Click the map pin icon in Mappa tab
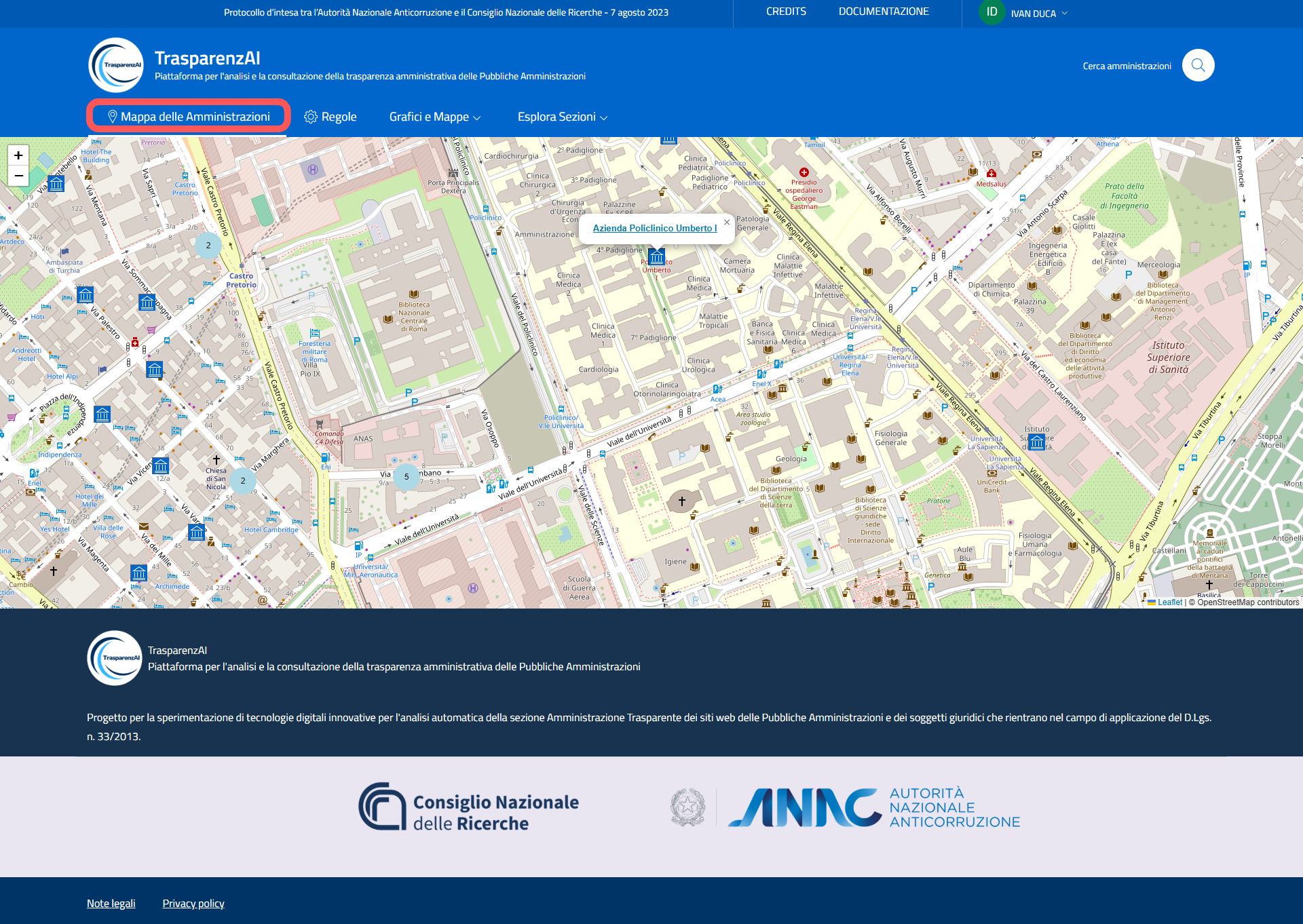 click(113, 117)
